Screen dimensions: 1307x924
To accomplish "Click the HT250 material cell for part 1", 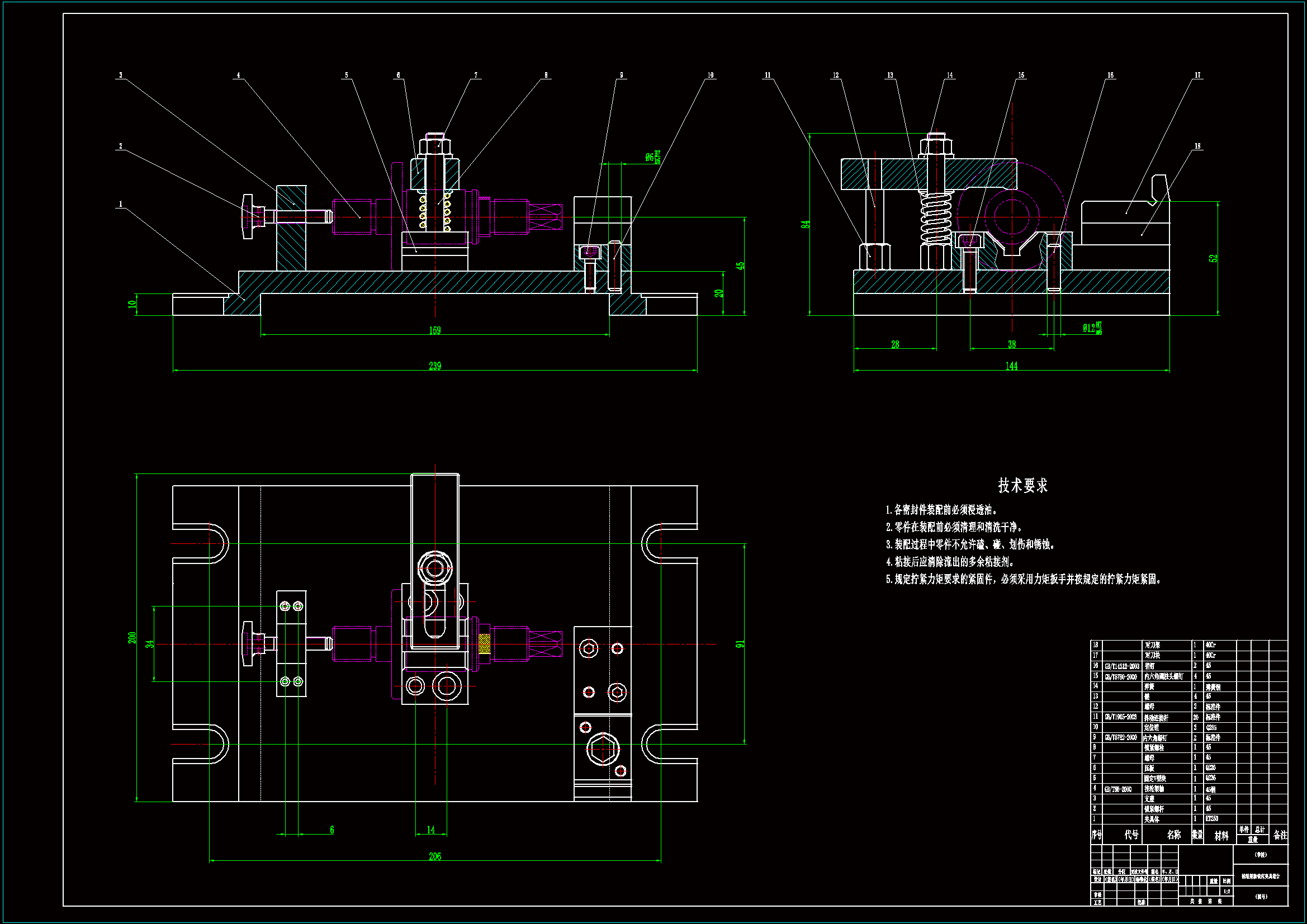I will (x=1212, y=819).
